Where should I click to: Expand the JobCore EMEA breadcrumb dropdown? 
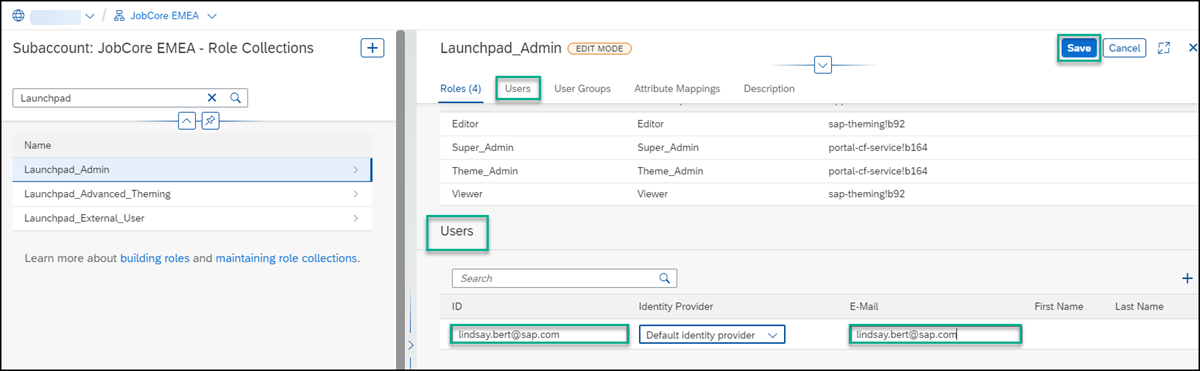(x=211, y=16)
